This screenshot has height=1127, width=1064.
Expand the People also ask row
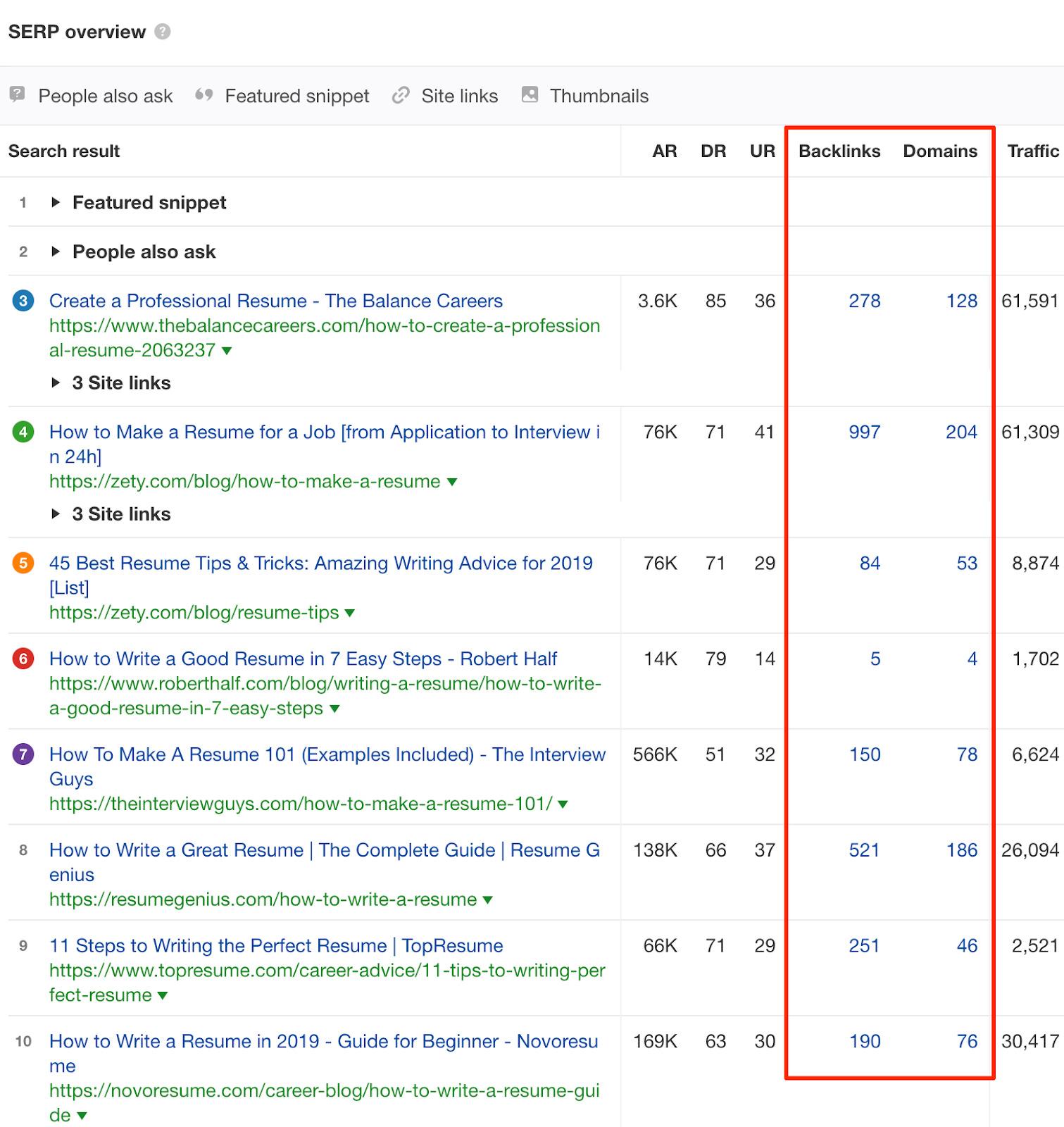(x=56, y=252)
